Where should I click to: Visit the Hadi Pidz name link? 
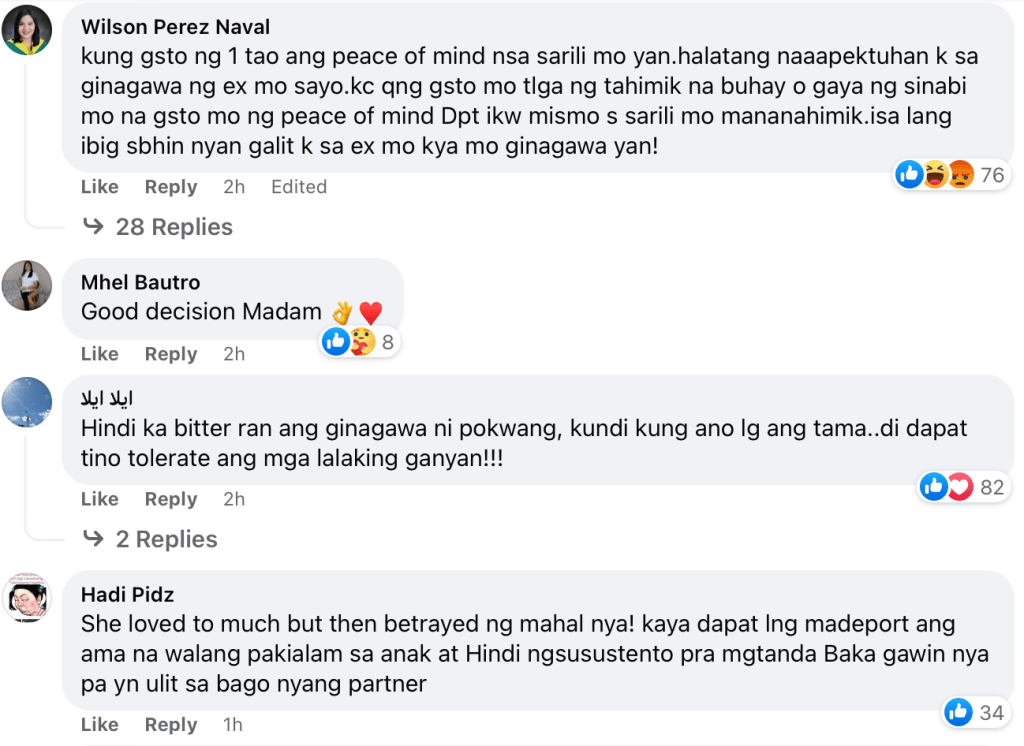click(x=127, y=595)
